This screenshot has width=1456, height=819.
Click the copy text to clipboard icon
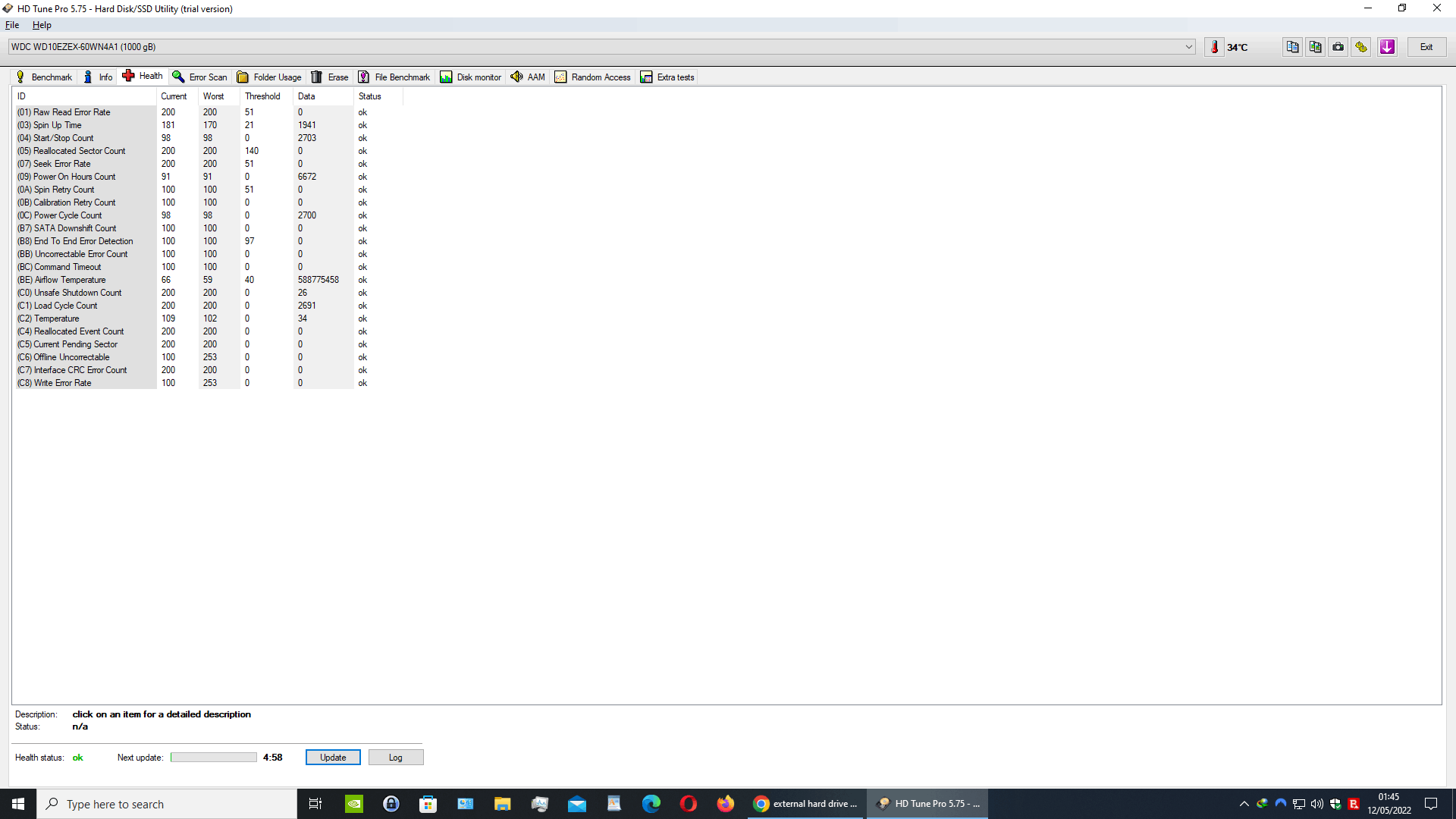click(1292, 47)
